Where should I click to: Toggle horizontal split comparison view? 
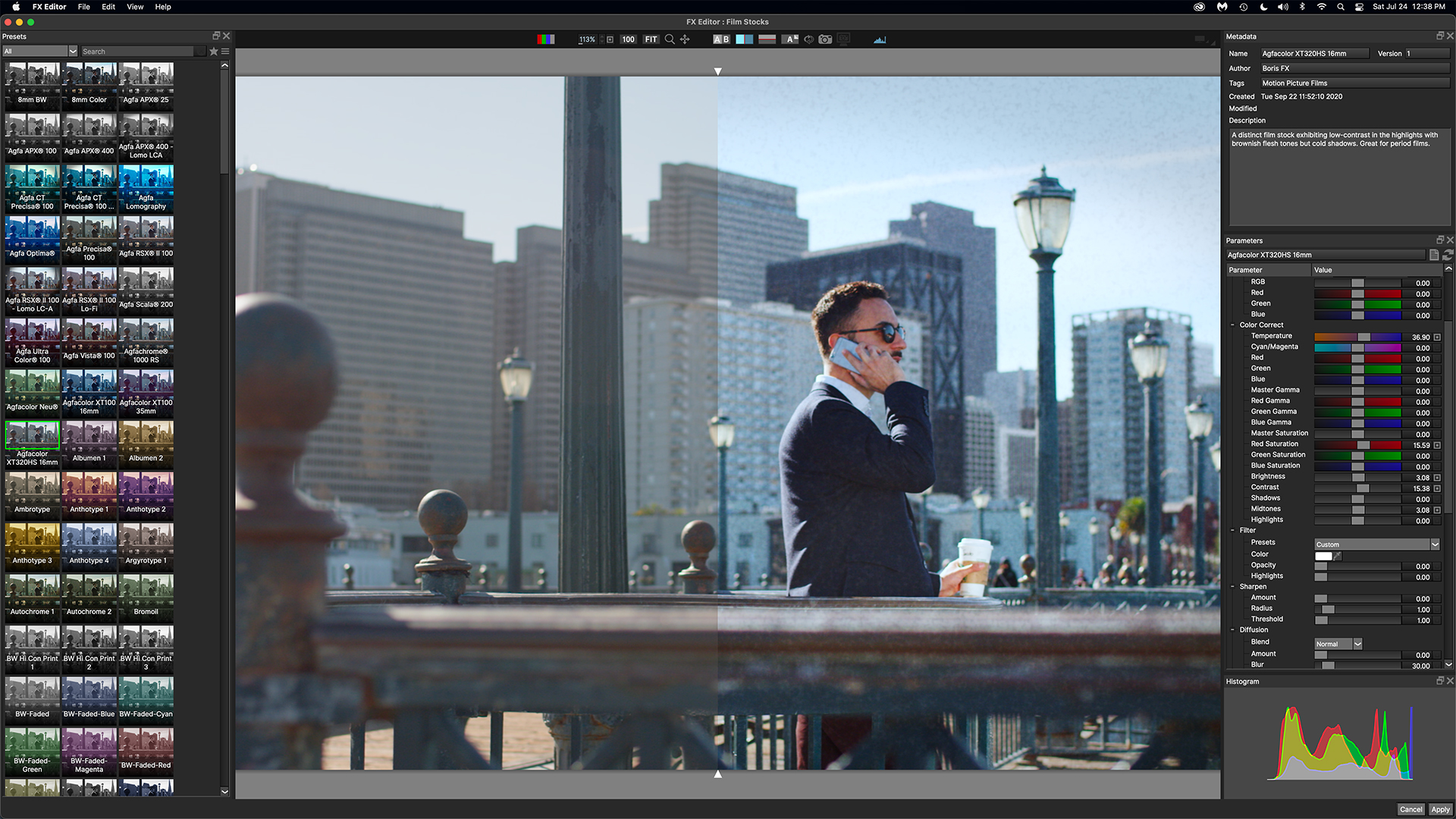tap(767, 39)
